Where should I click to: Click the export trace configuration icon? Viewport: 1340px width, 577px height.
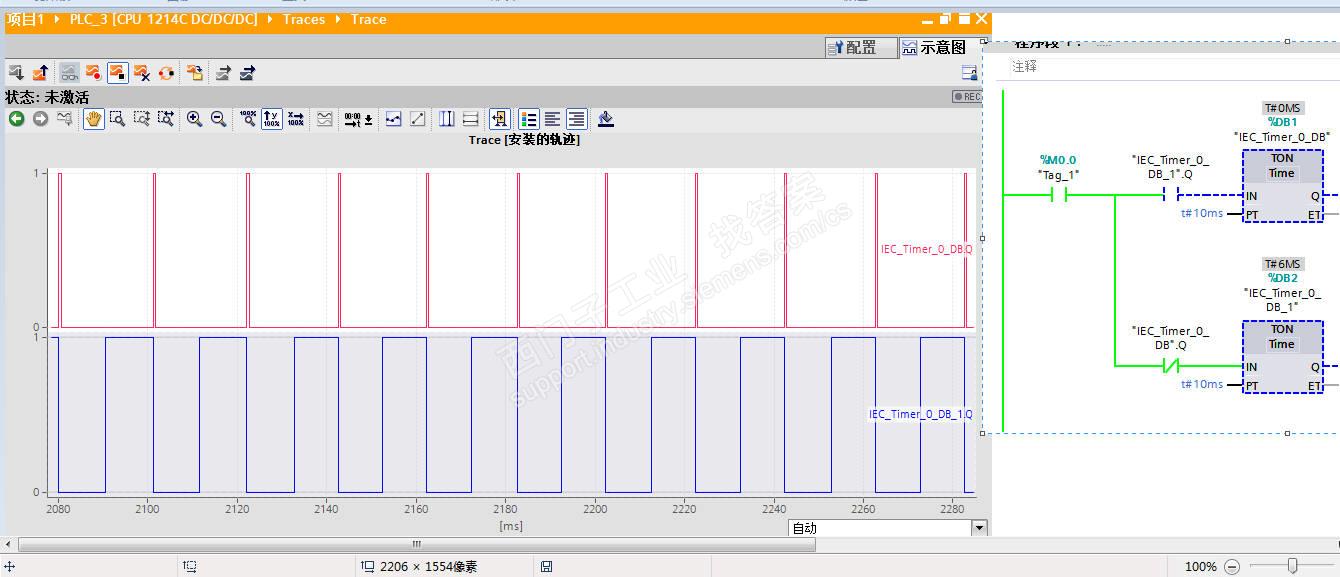pyautogui.click(x=223, y=72)
